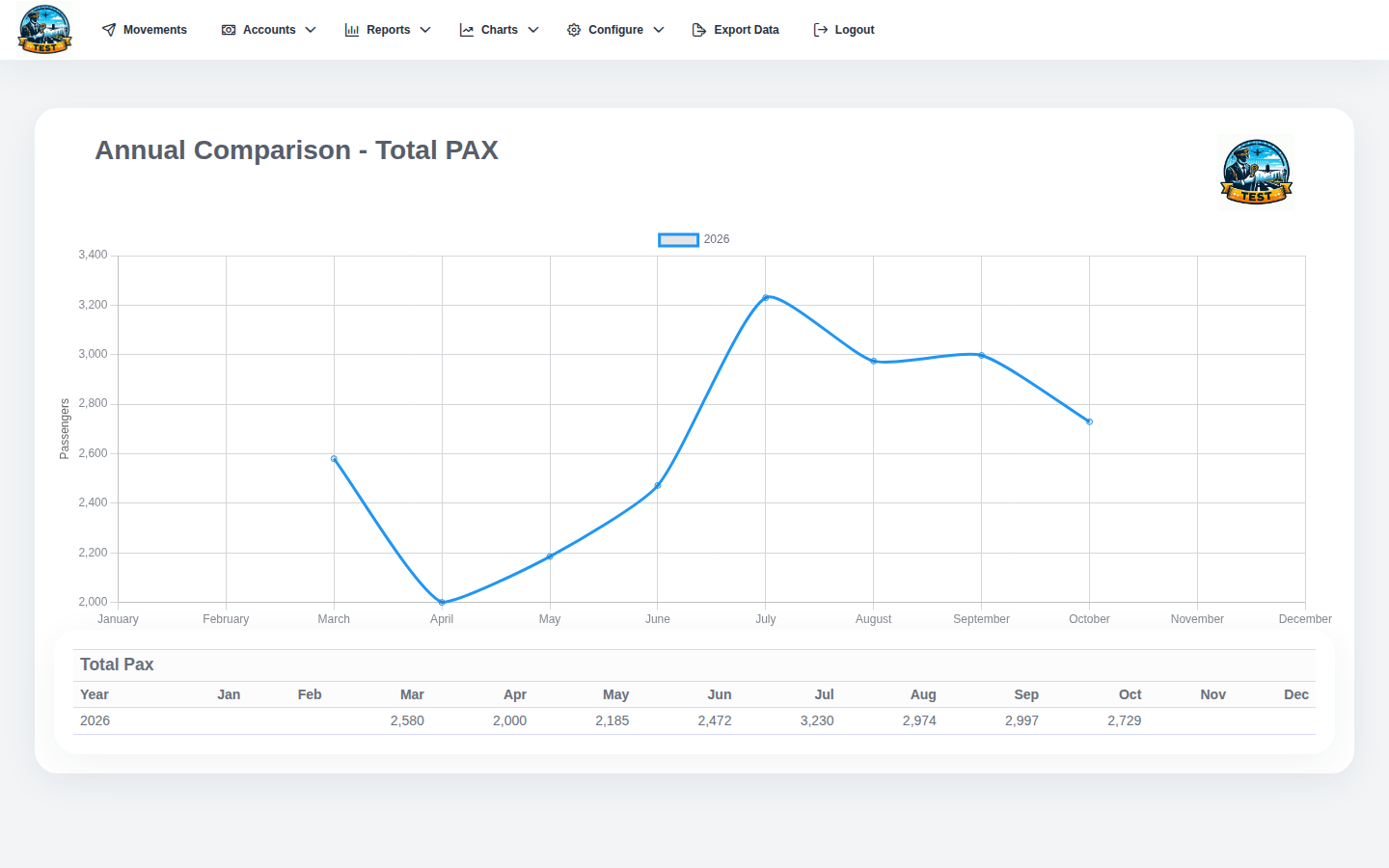Click the Reports bar chart icon
The image size is (1389, 868).
click(352, 30)
